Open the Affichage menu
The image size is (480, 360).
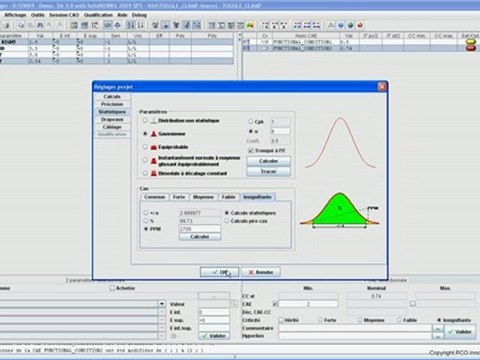[15, 15]
